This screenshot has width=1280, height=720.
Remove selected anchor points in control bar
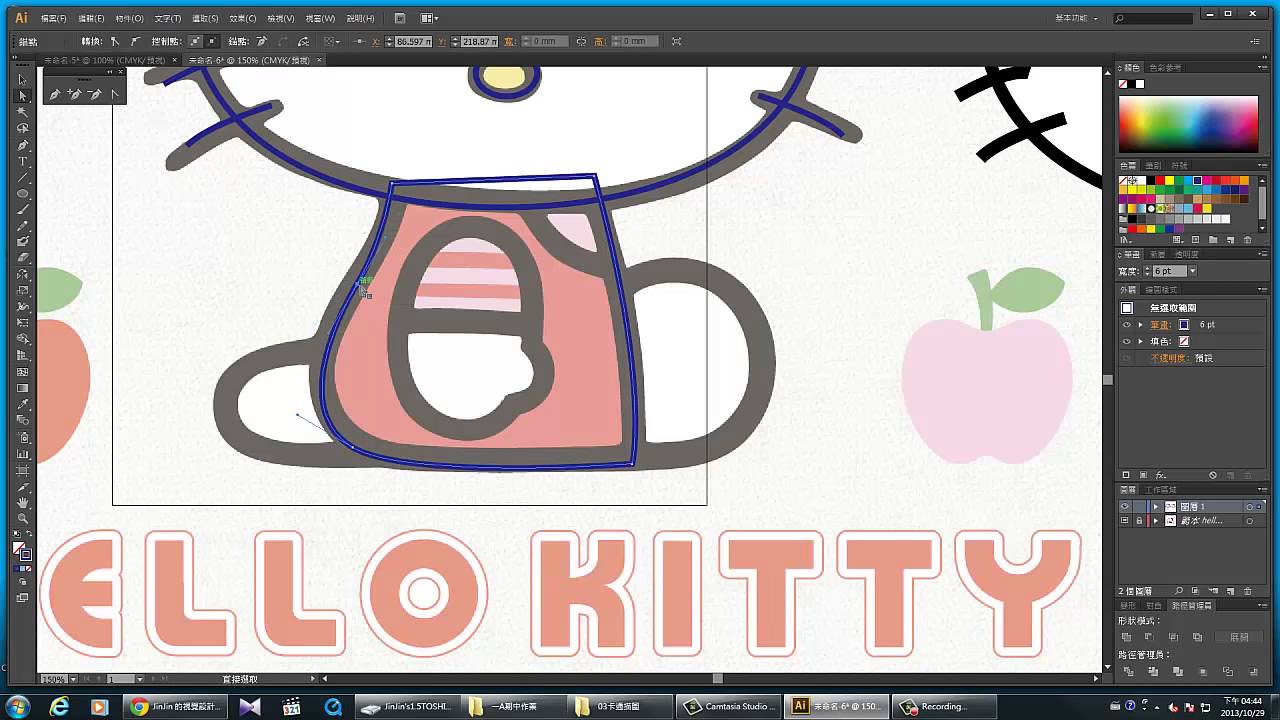262,41
